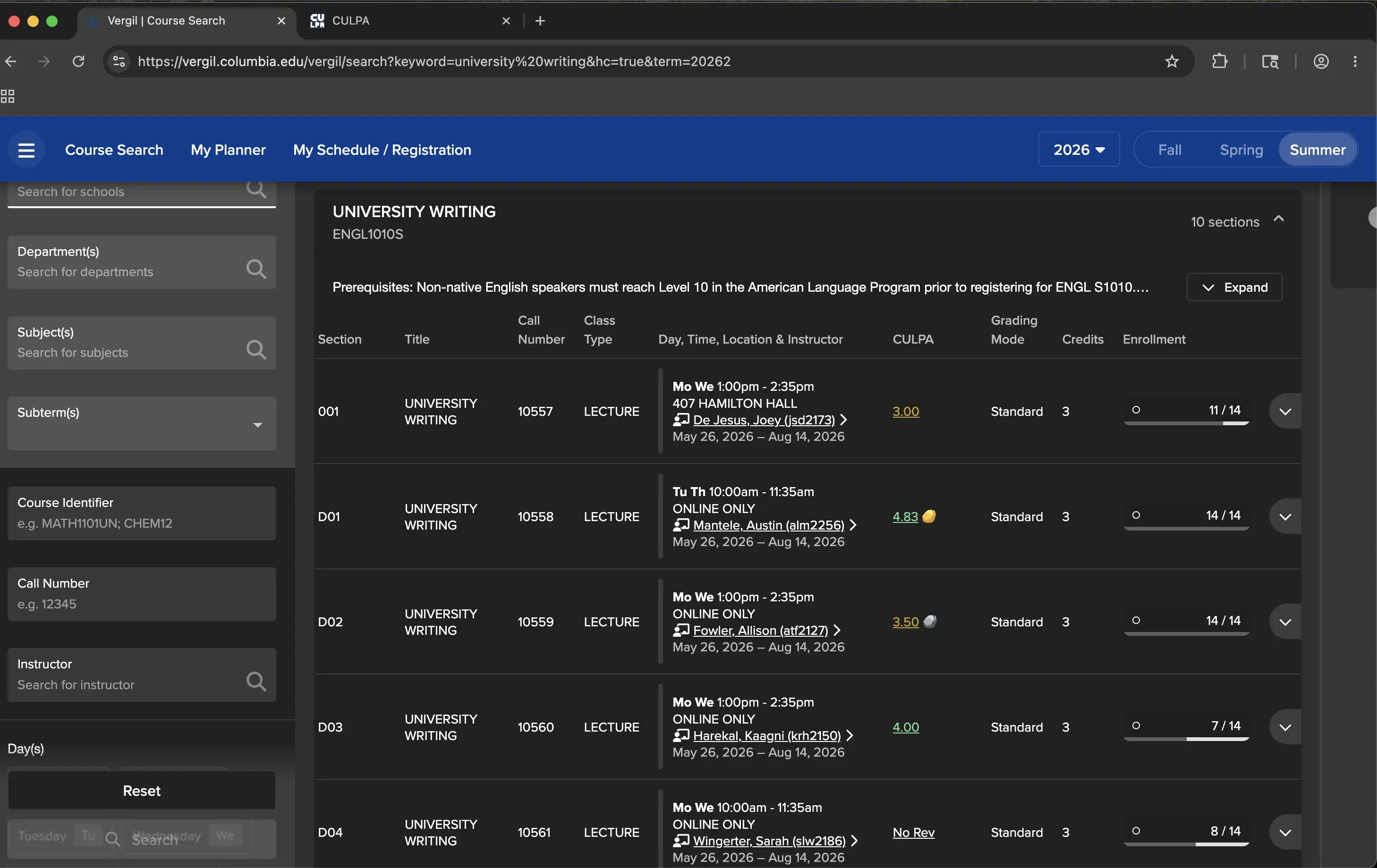Image resolution: width=1377 pixels, height=868 pixels.
Task: Click the Subject(s) search magnifier icon
Action: pyautogui.click(x=256, y=349)
